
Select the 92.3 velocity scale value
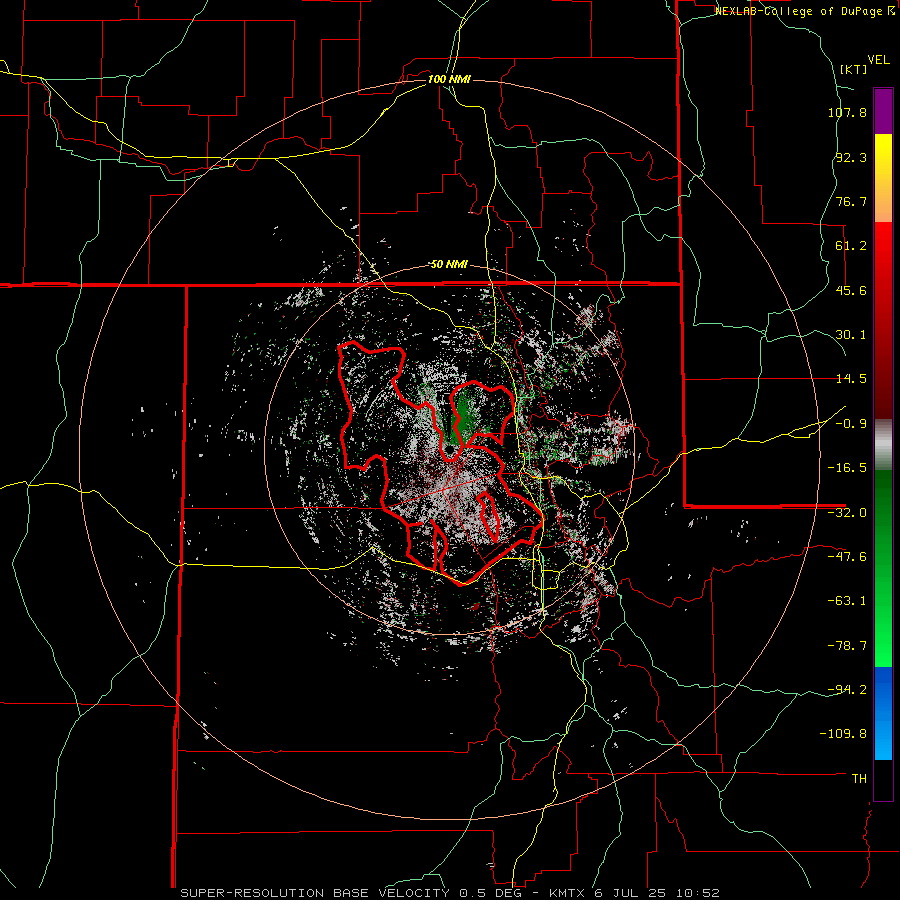851,157
